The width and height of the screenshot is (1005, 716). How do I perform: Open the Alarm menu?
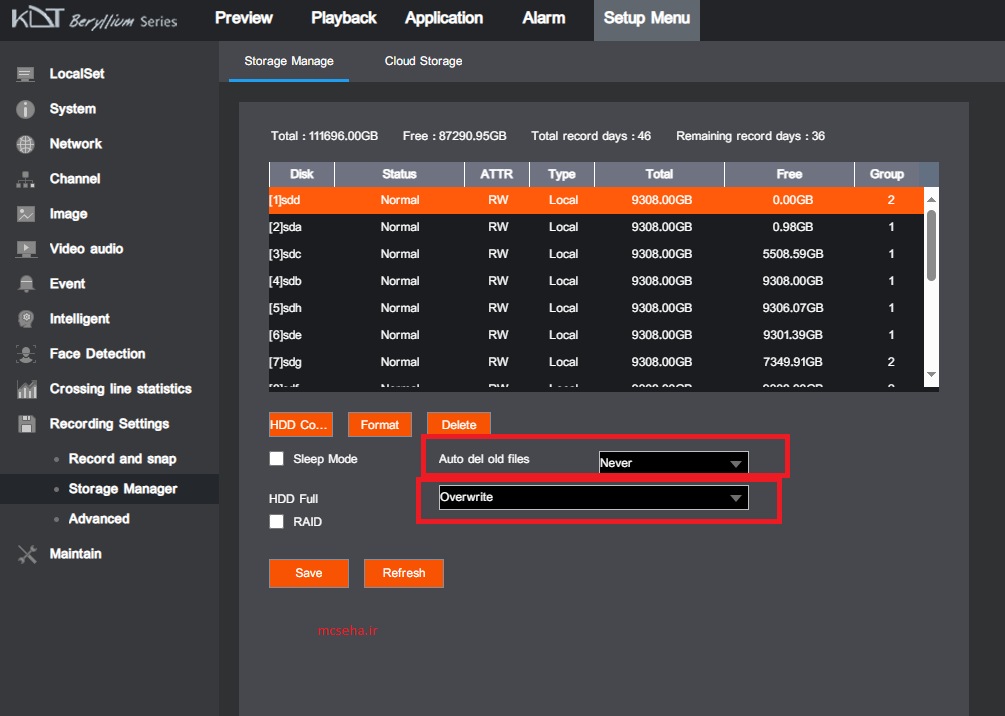[x=544, y=18]
